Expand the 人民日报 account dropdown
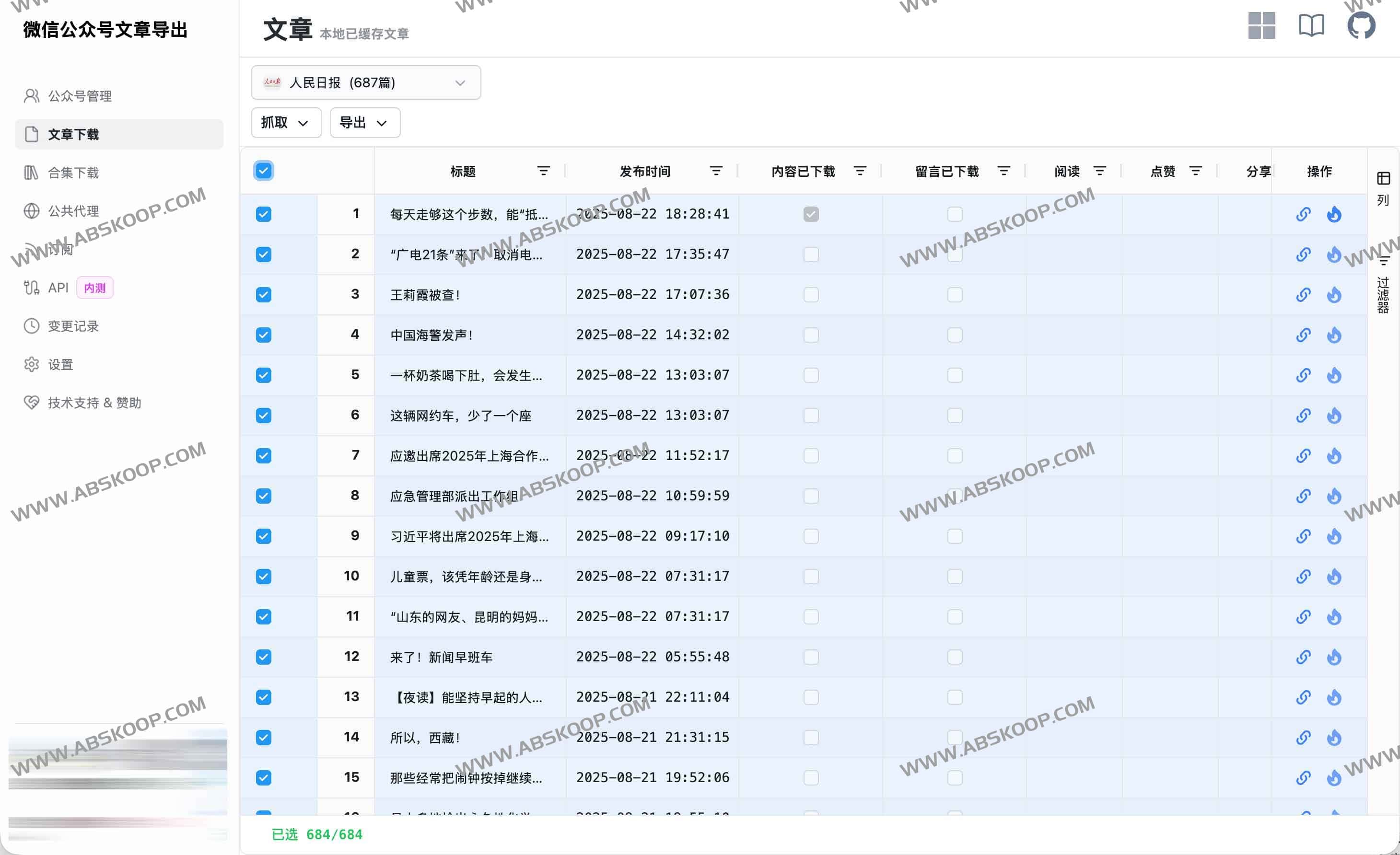 [x=366, y=83]
